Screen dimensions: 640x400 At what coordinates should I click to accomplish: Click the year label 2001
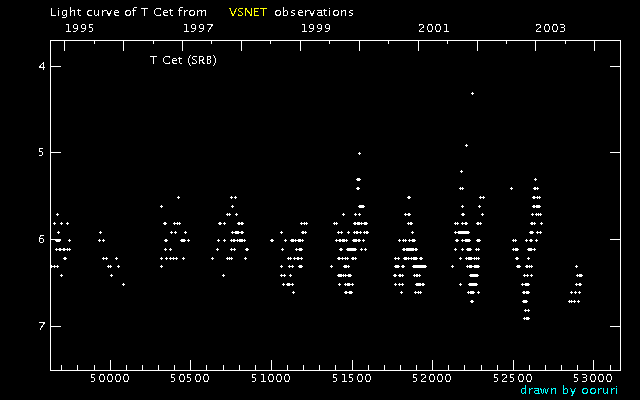click(433, 28)
